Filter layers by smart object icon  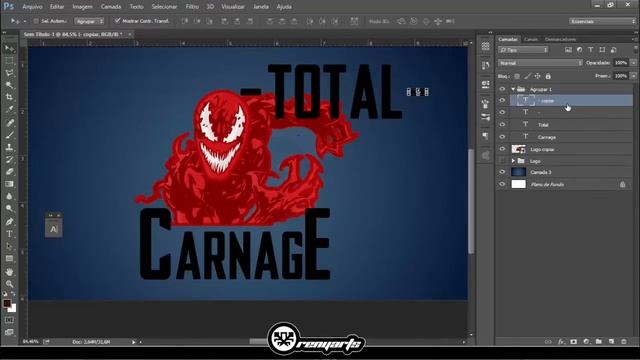613,50
